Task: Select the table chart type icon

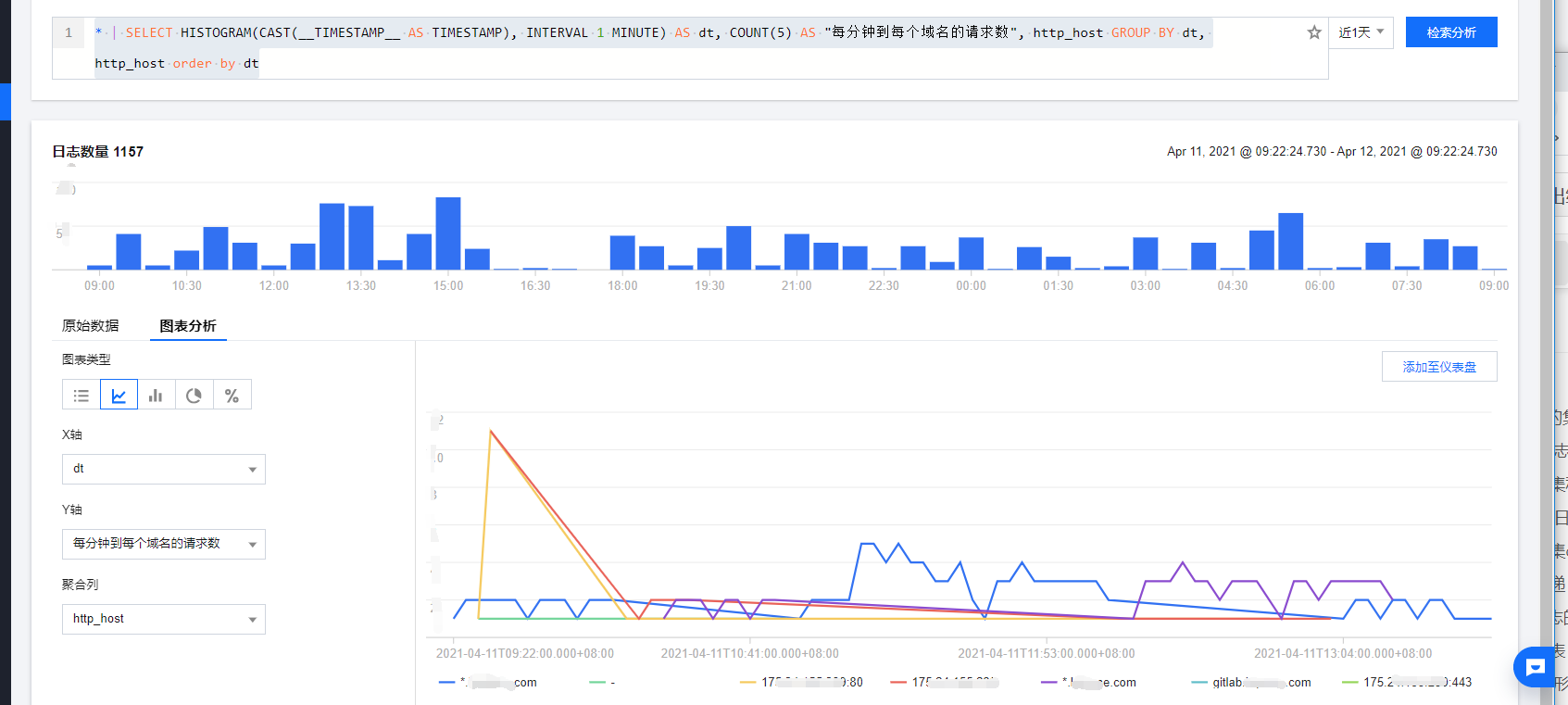Action: (82, 396)
